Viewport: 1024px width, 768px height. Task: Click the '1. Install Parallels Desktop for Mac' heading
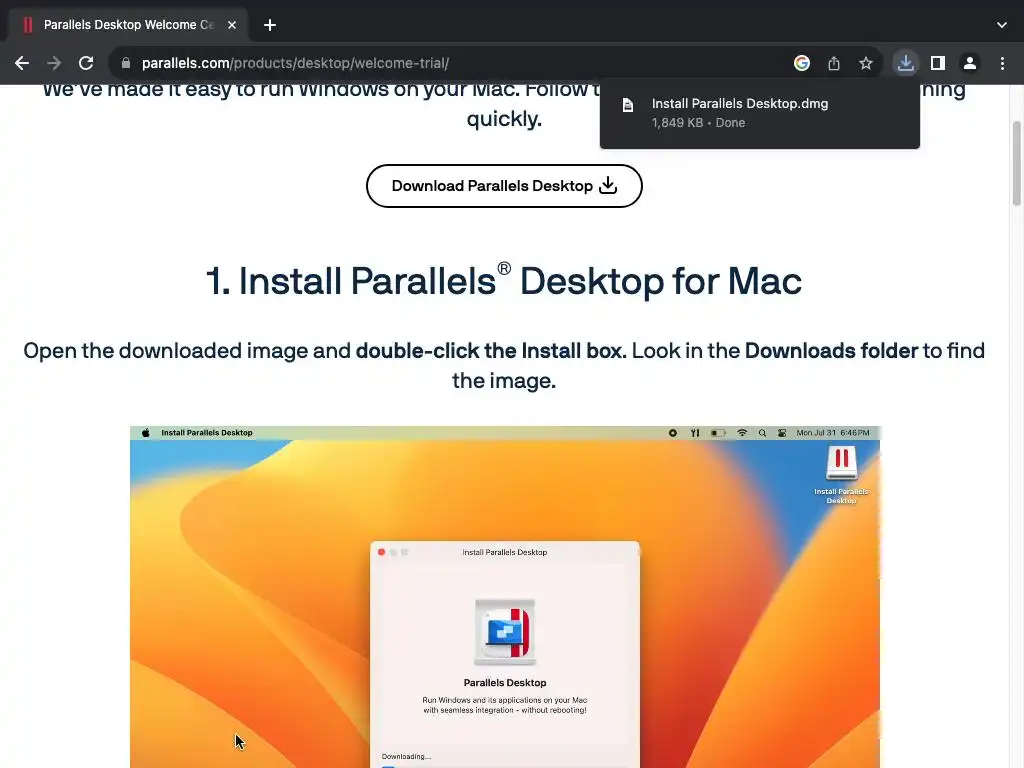[504, 281]
